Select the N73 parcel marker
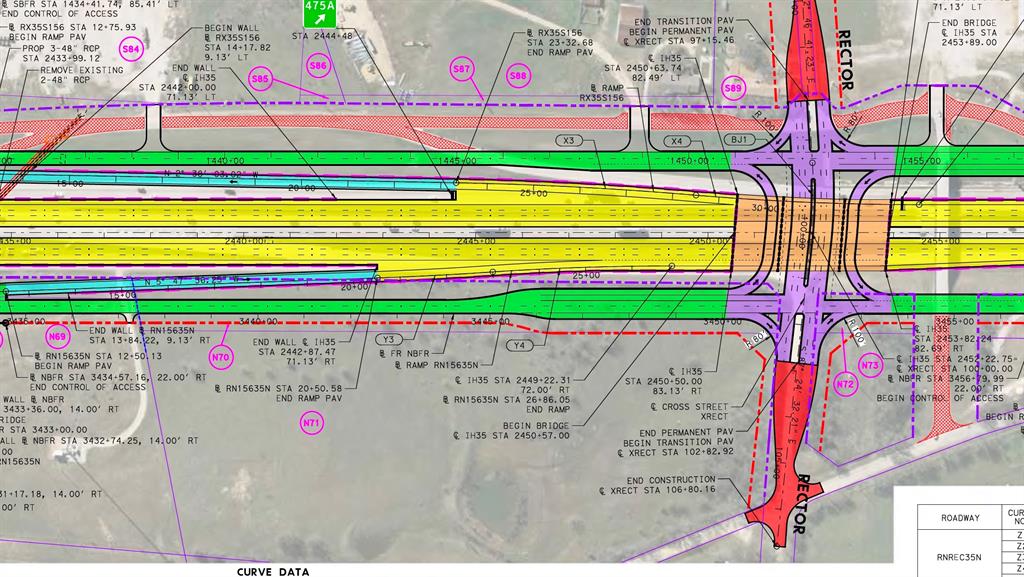The width and height of the screenshot is (1024, 577). click(871, 366)
